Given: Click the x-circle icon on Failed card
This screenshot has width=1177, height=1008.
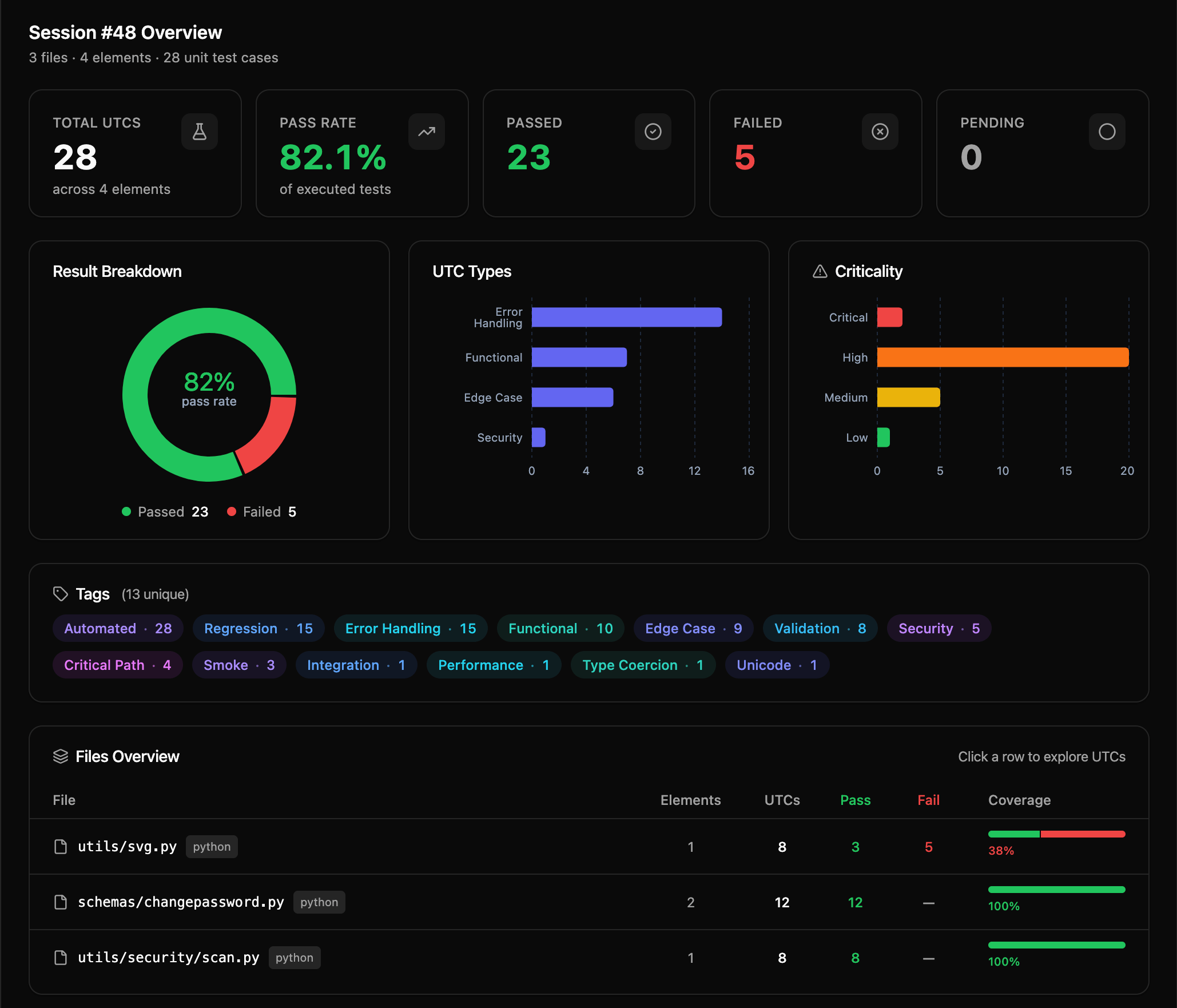Looking at the screenshot, I should (x=880, y=132).
